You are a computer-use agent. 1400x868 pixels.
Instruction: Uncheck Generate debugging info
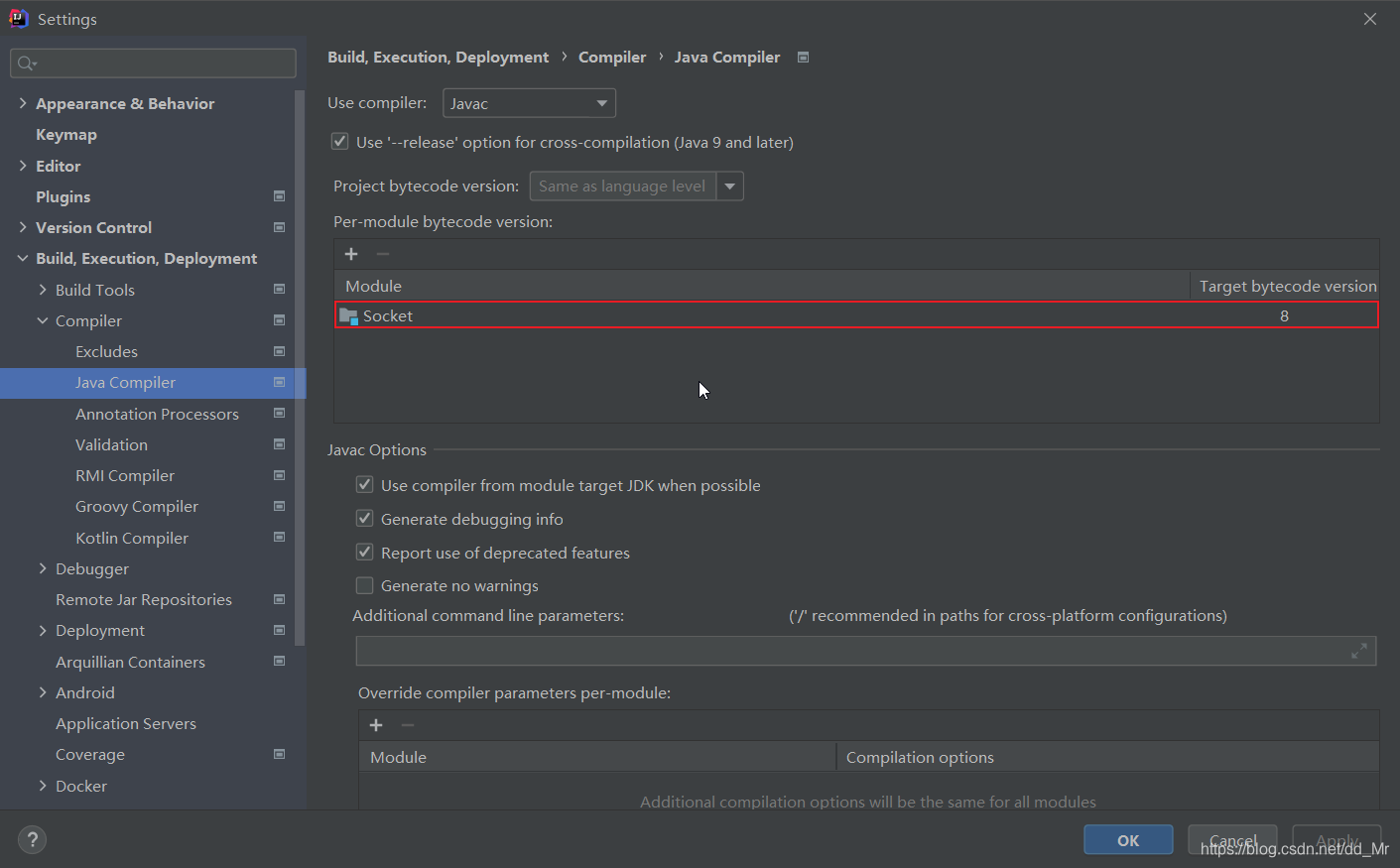pyautogui.click(x=365, y=519)
